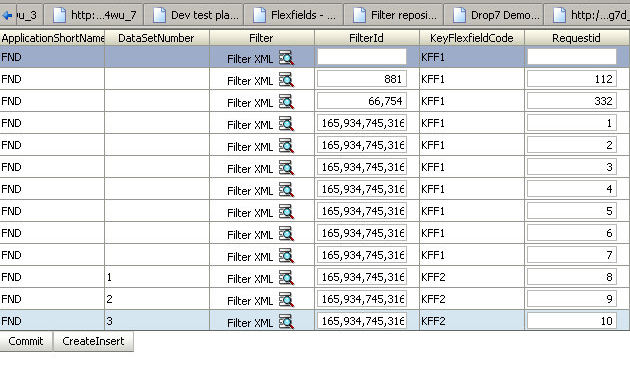Screen dimensions: 630x365
Task: Open the http:/...g7d_ tab
Action: coord(587,15)
